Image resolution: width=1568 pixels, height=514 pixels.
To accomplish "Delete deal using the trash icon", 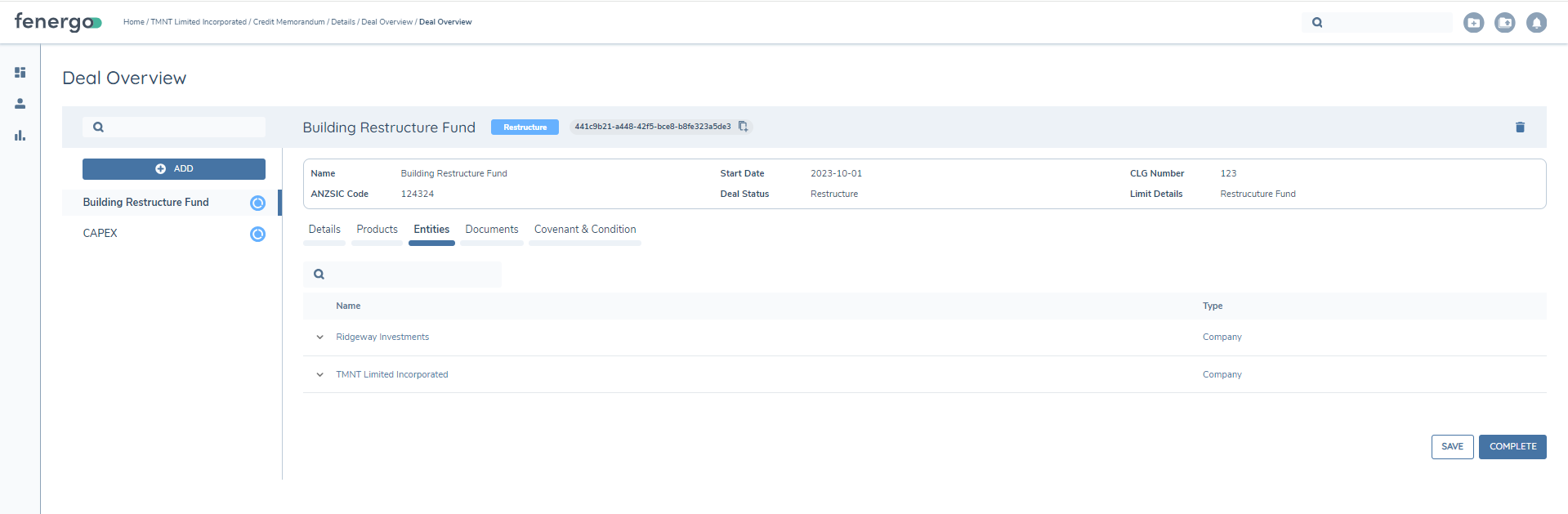I will point(1520,127).
